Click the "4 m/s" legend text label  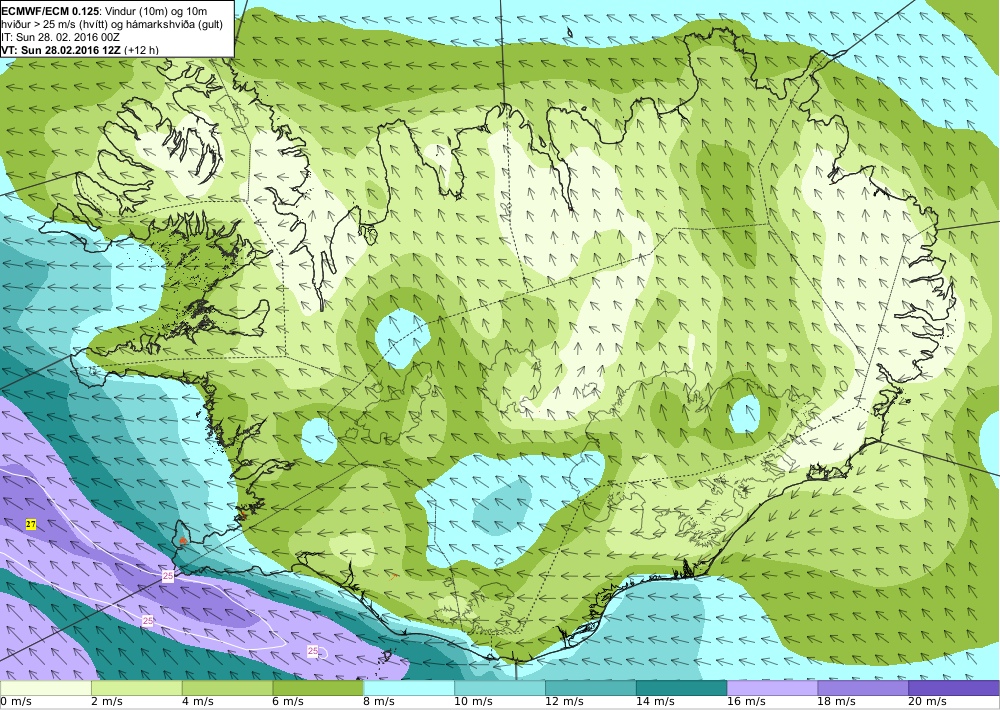pyautogui.click(x=198, y=702)
